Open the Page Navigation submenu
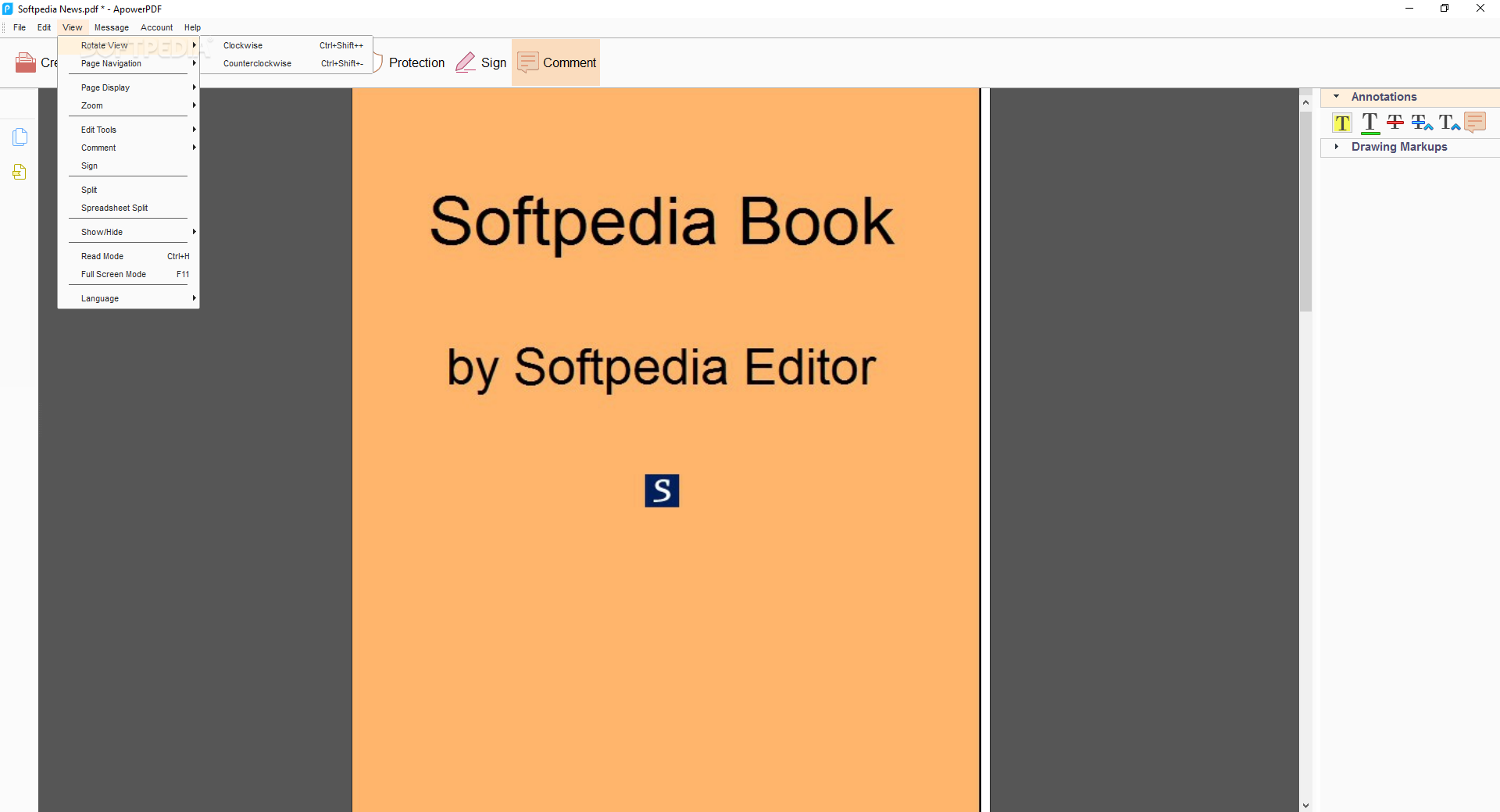The width and height of the screenshot is (1500, 812). click(x=129, y=63)
